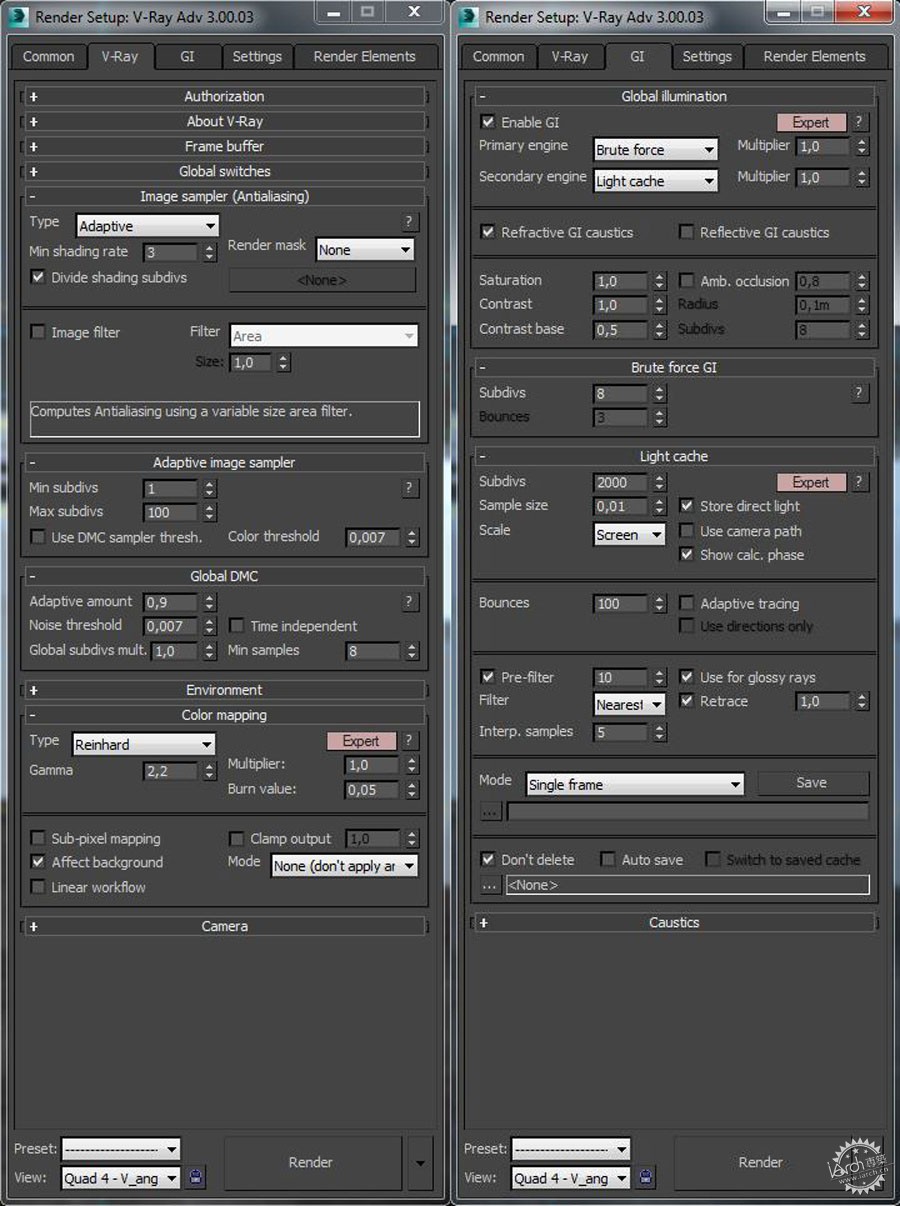Open help button beside Light cache Expert

pyautogui.click(x=859, y=482)
